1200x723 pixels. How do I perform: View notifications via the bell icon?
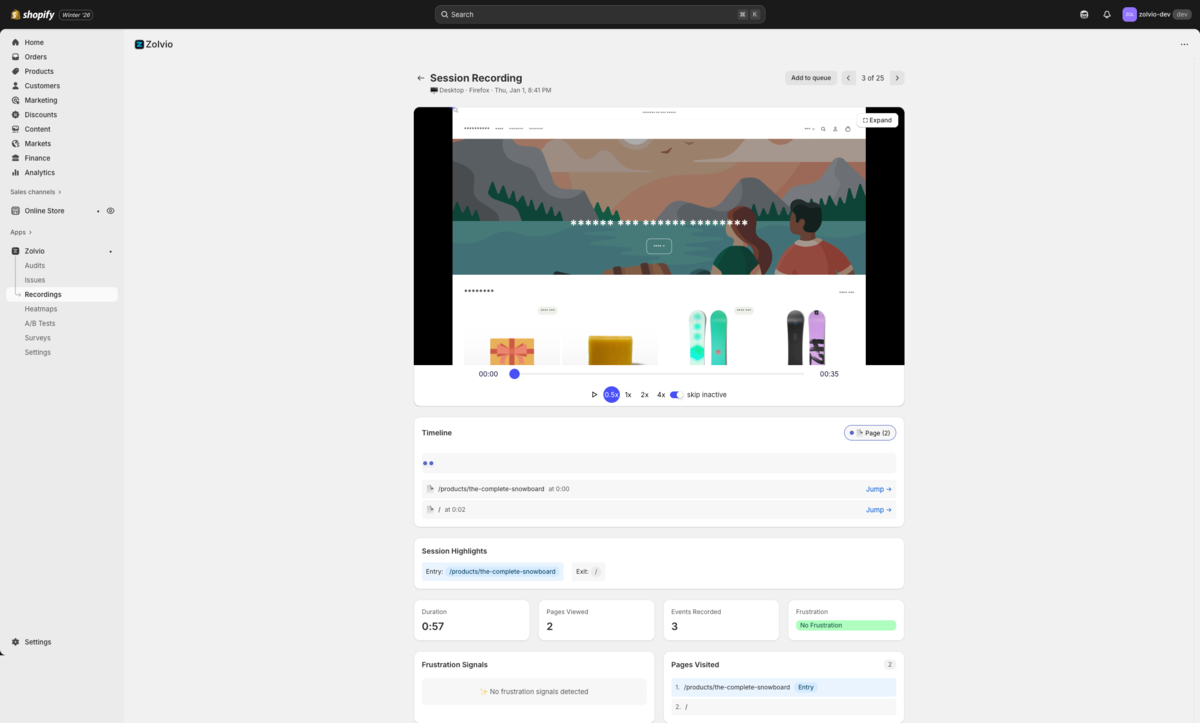coord(1106,14)
